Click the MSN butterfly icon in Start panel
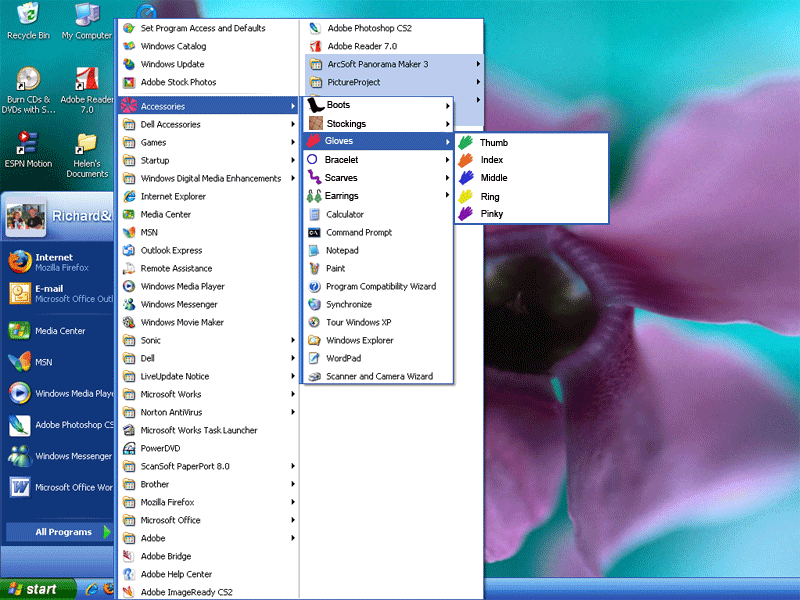800x600 pixels. [19, 362]
